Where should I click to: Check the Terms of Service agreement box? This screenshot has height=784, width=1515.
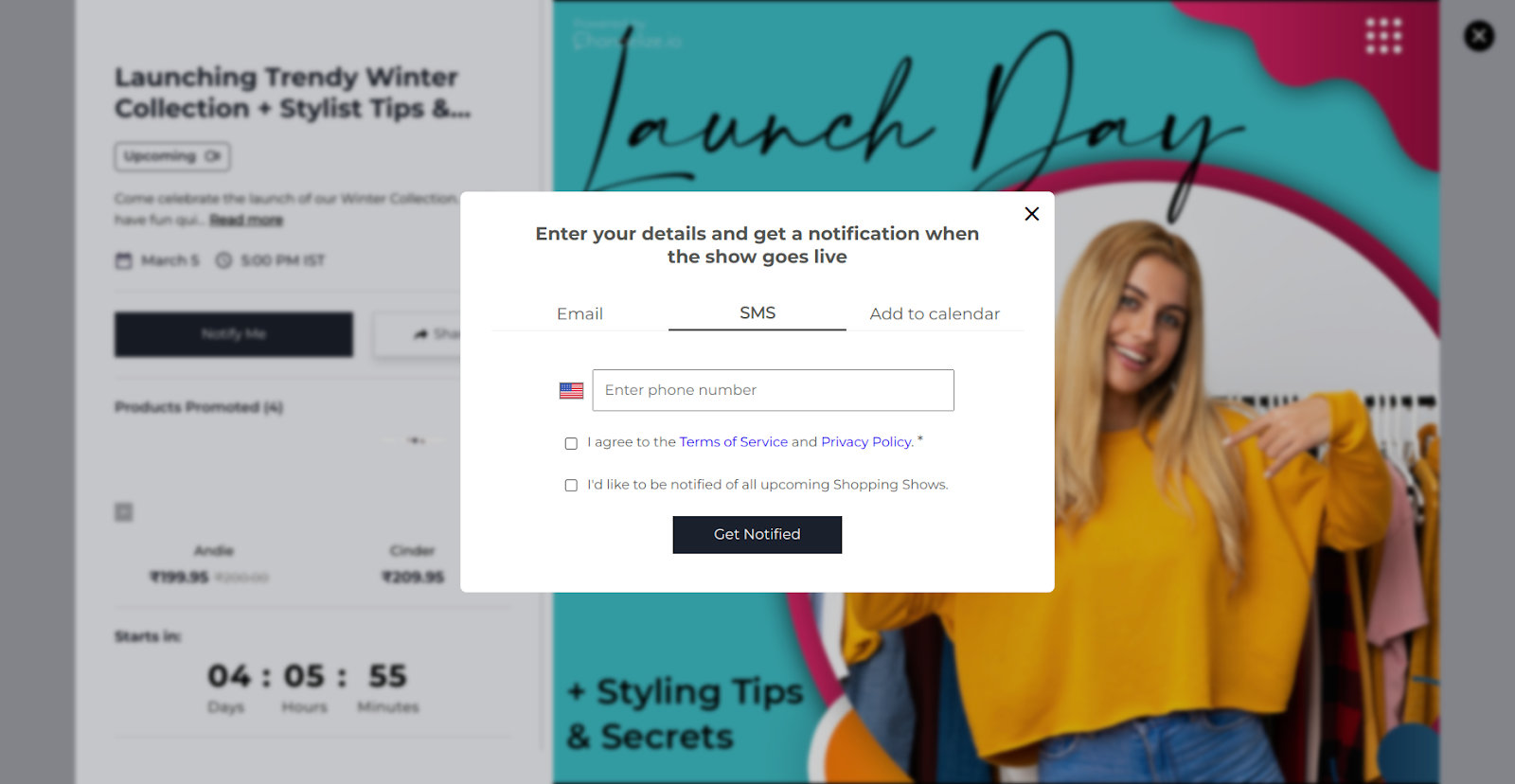571,443
